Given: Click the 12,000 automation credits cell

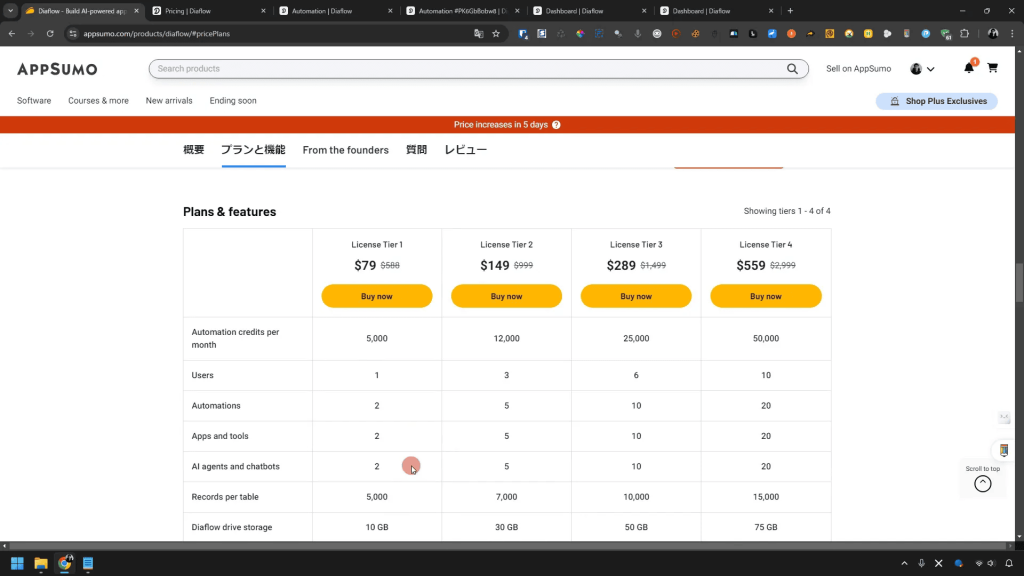Looking at the screenshot, I should [x=506, y=338].
